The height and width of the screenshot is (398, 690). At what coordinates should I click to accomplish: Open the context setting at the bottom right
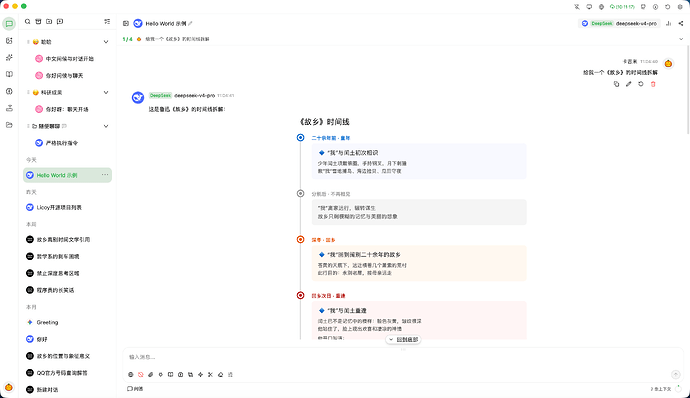click(x=661, y=389)
